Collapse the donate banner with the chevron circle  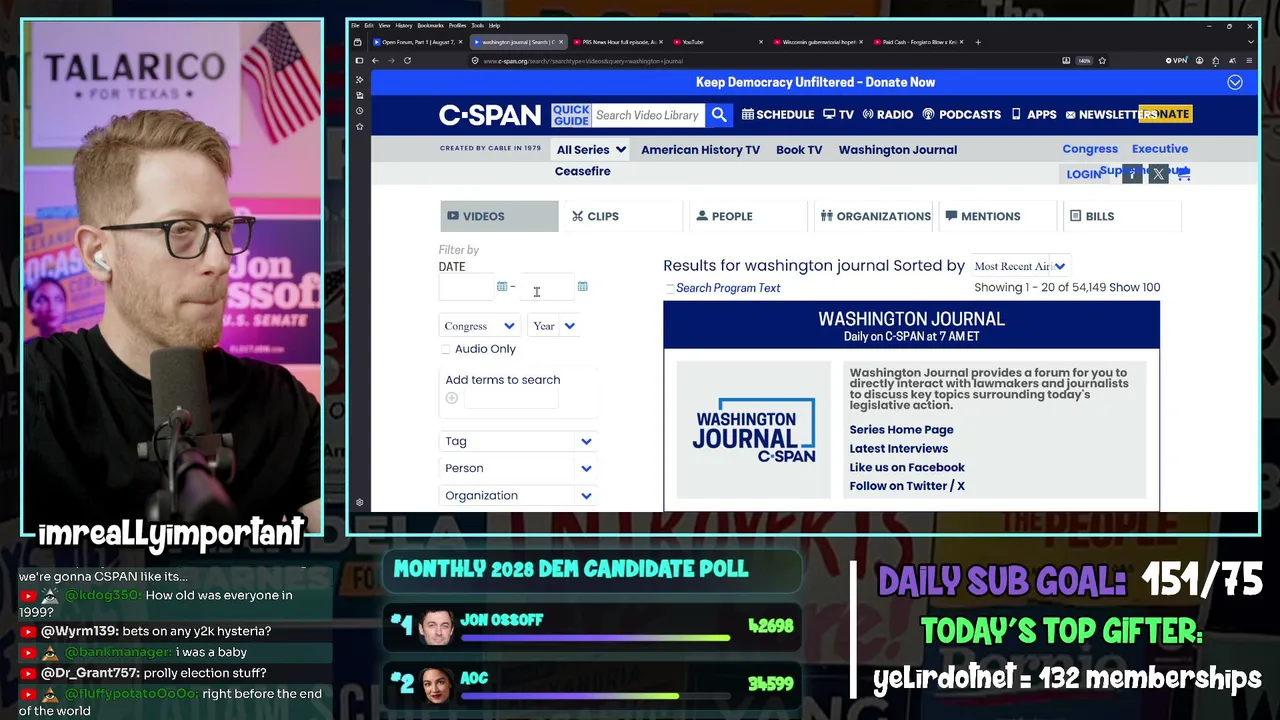[1235, 83]
